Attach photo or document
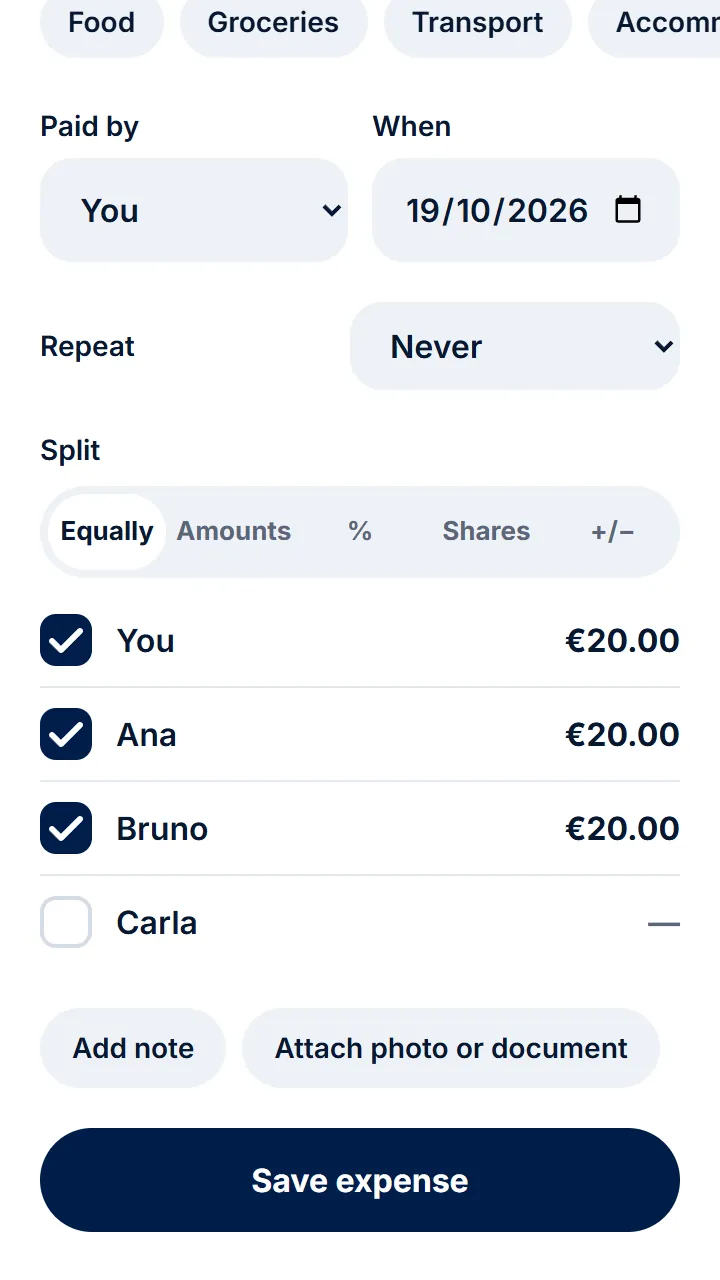Viewport: 720px width, 1280px height. pyautogui.click(x=451, y=1048)
